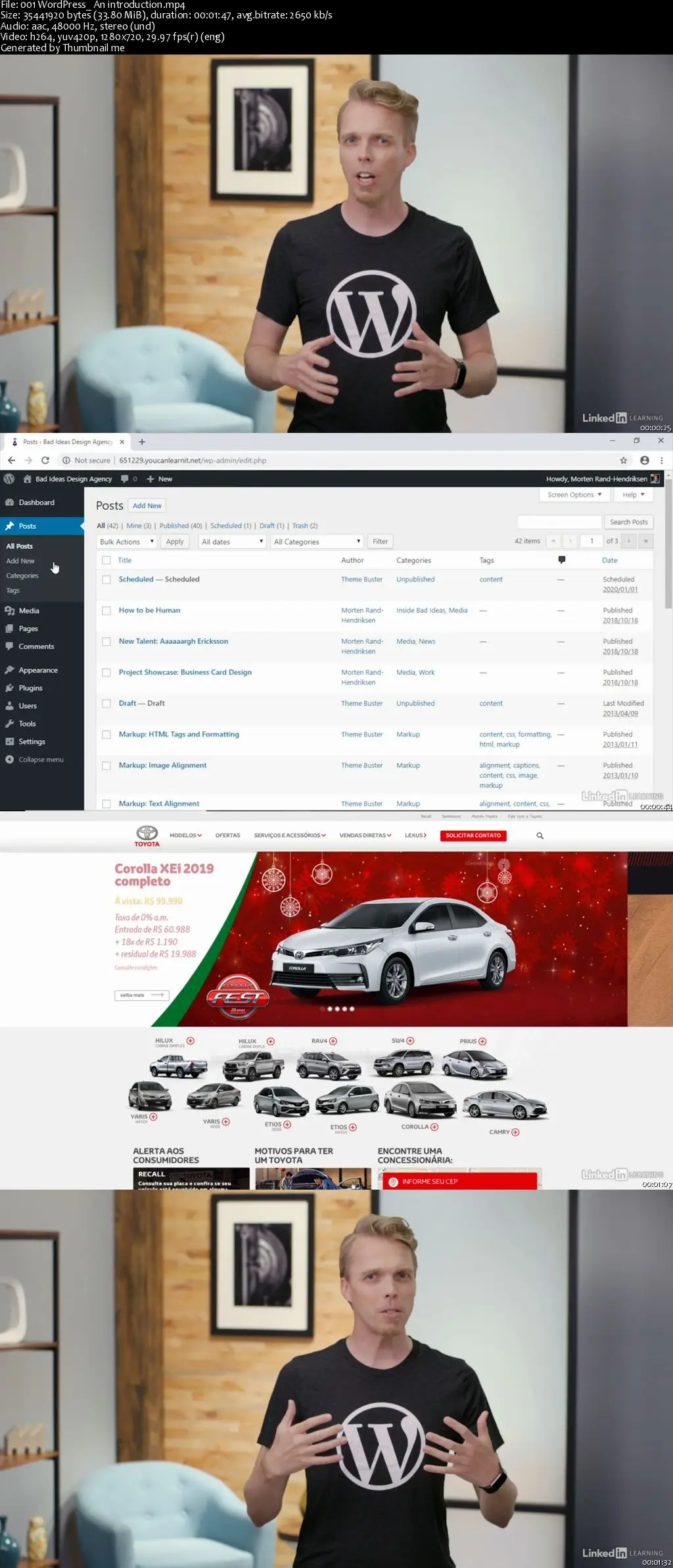673x1568 pixels.
Task: Click the browser back arrow
Action: click(x=11, y=460)
